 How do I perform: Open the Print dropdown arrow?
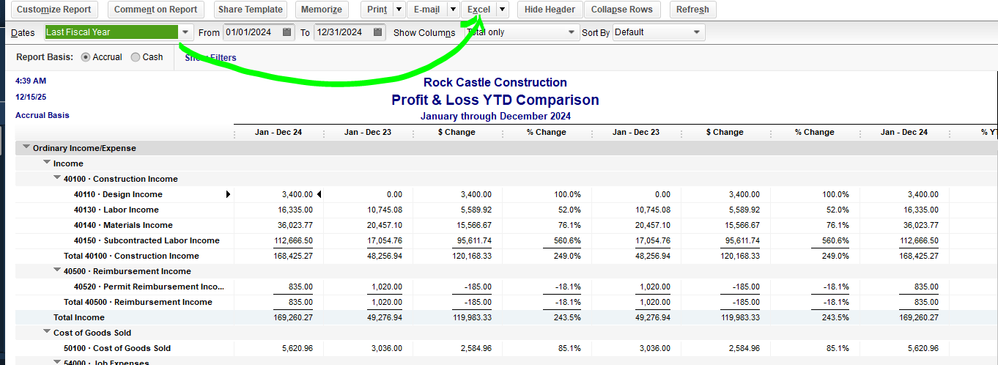tap(398, 10)
